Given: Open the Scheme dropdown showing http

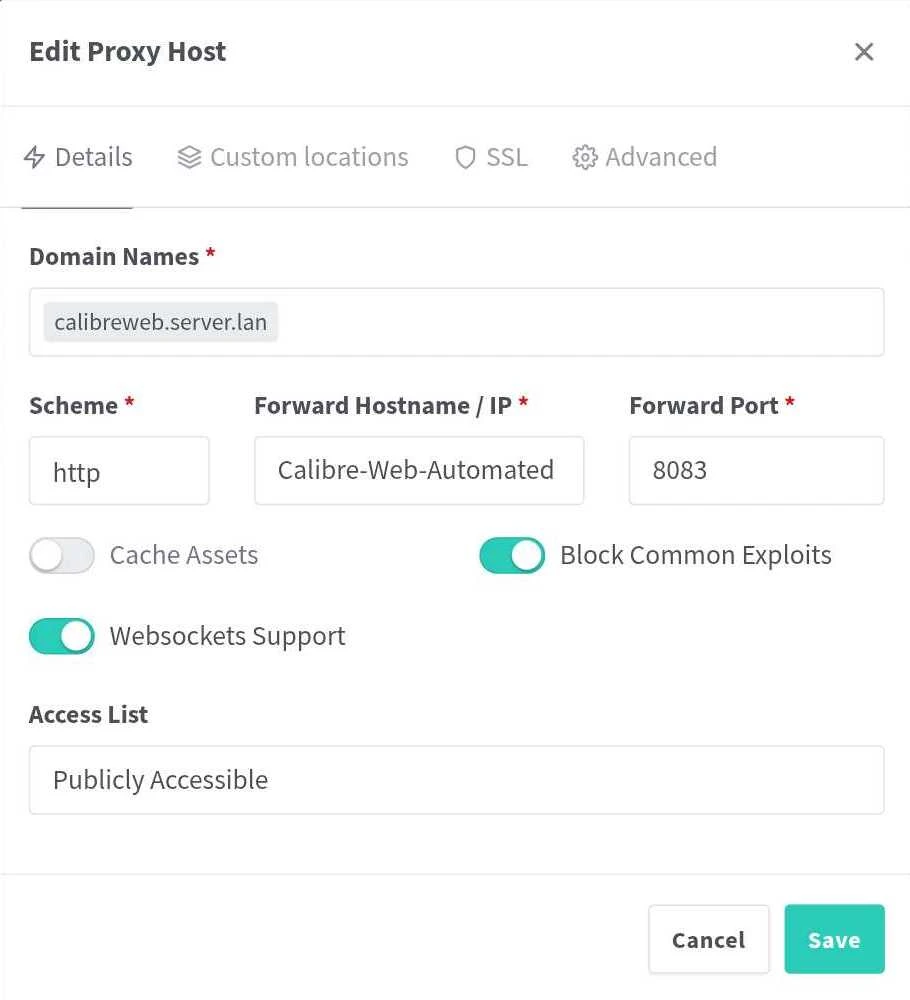Looking at the screenshot, I should tap(119, 470).
